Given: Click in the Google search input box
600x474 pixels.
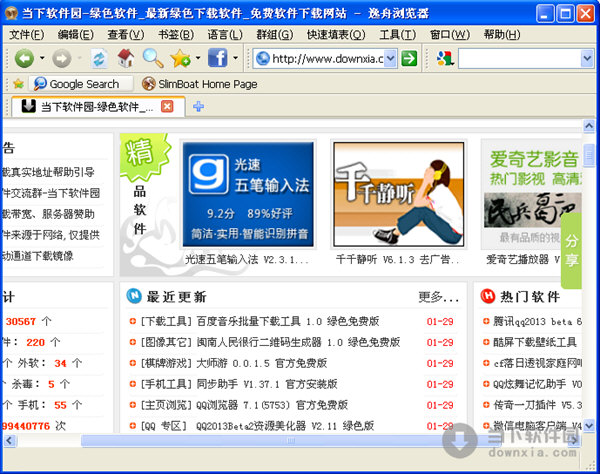Looking at the screenshot, I should coord(519,59).
